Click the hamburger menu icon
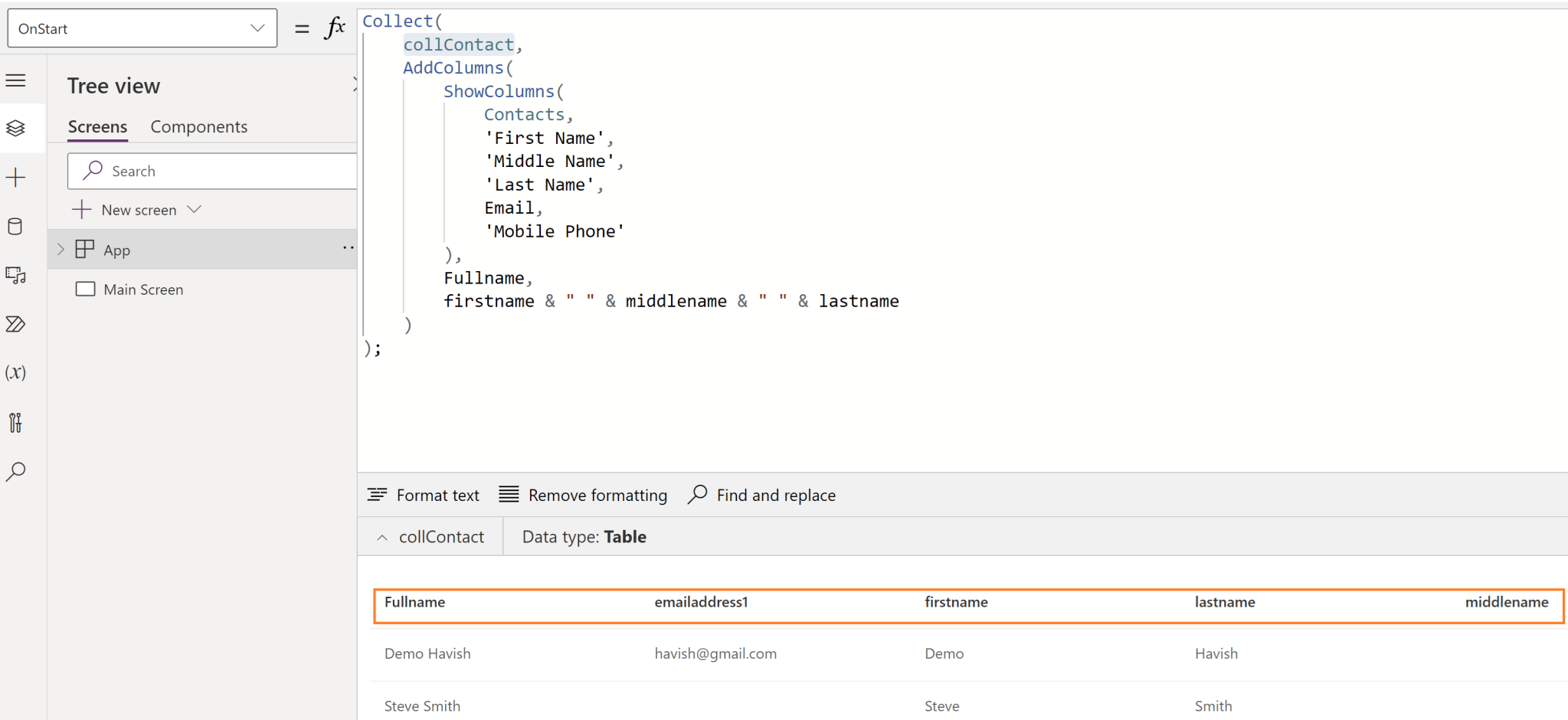1568x720 pixels. click(x=16, y=80)
